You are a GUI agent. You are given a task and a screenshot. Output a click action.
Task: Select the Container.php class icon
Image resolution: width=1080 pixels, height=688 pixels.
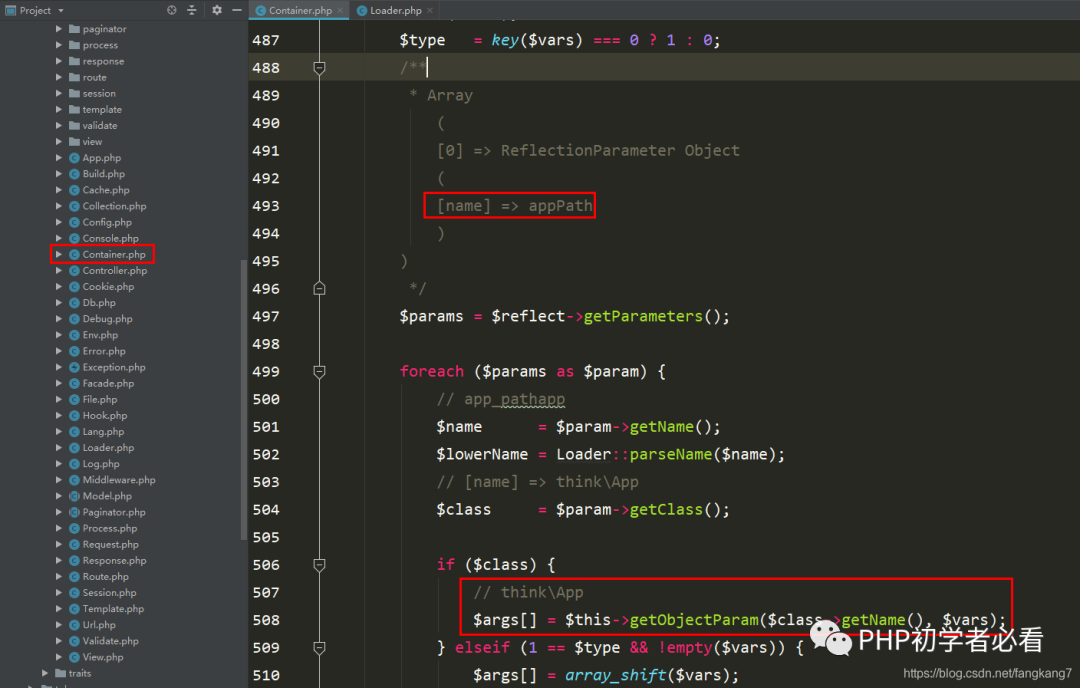(74, 254)
